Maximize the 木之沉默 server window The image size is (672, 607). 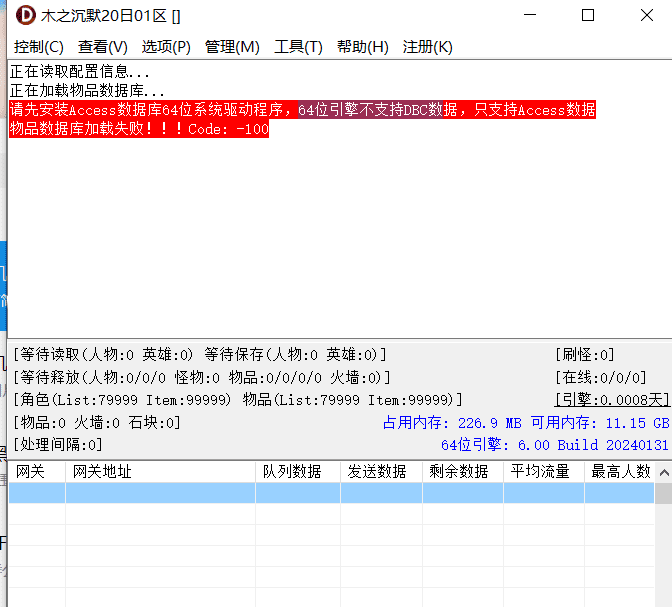coord(588,16)
